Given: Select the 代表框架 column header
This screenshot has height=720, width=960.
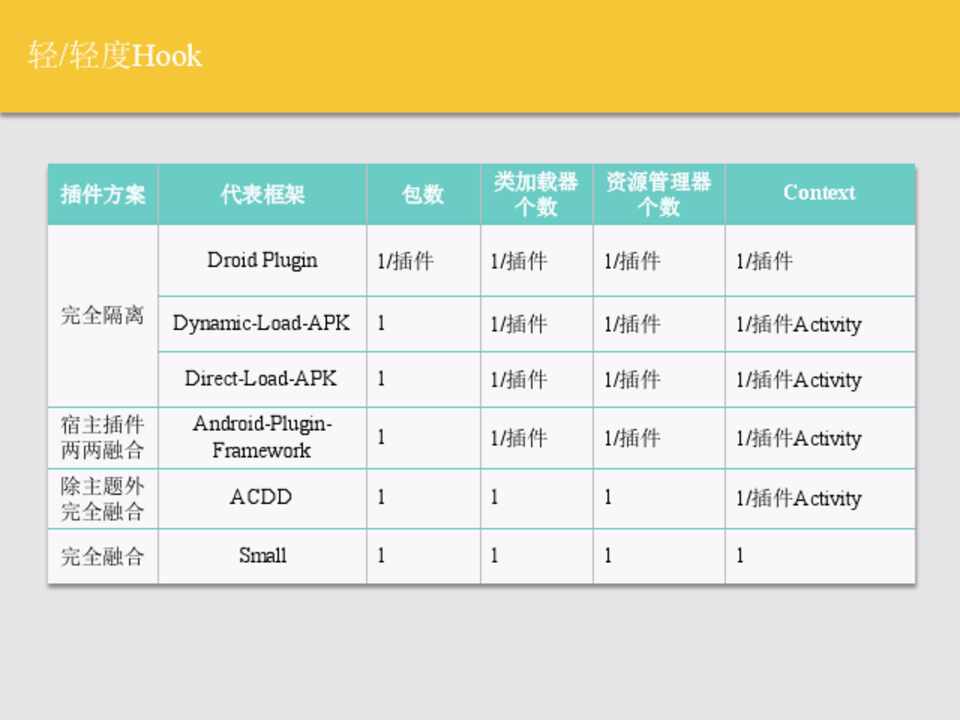Looking at the screenshot, I should point(262,194).
